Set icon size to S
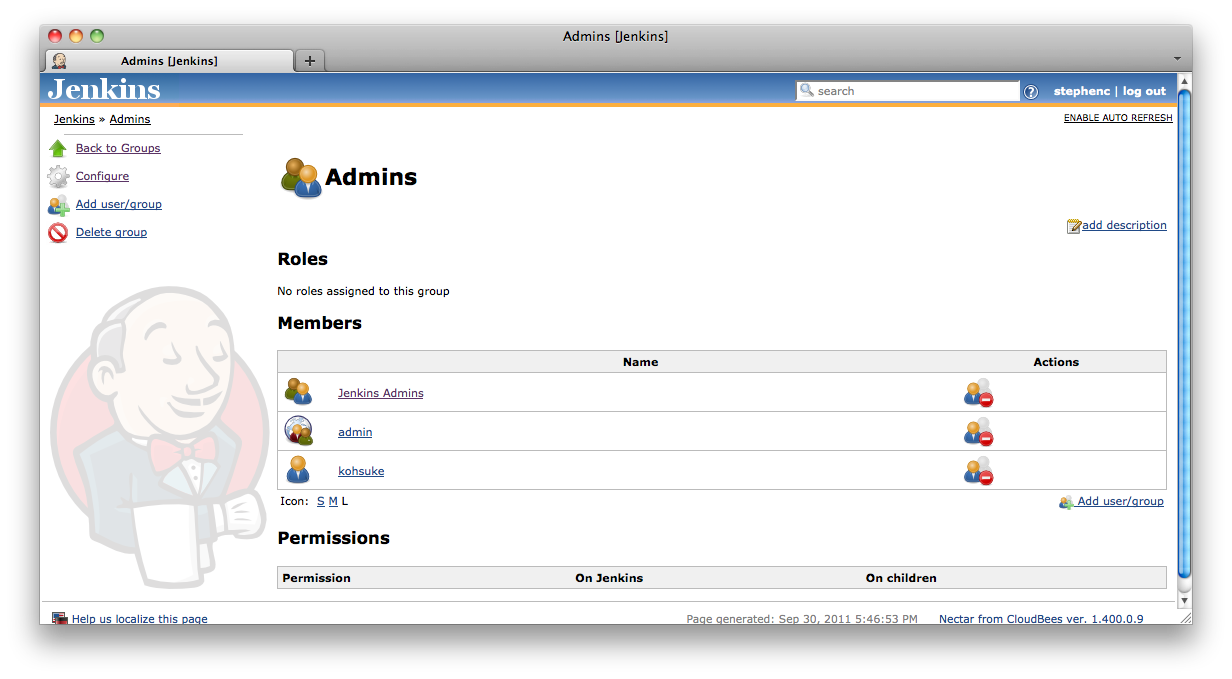The height and width of the screenshot is (679, 1232). [321, 501]
